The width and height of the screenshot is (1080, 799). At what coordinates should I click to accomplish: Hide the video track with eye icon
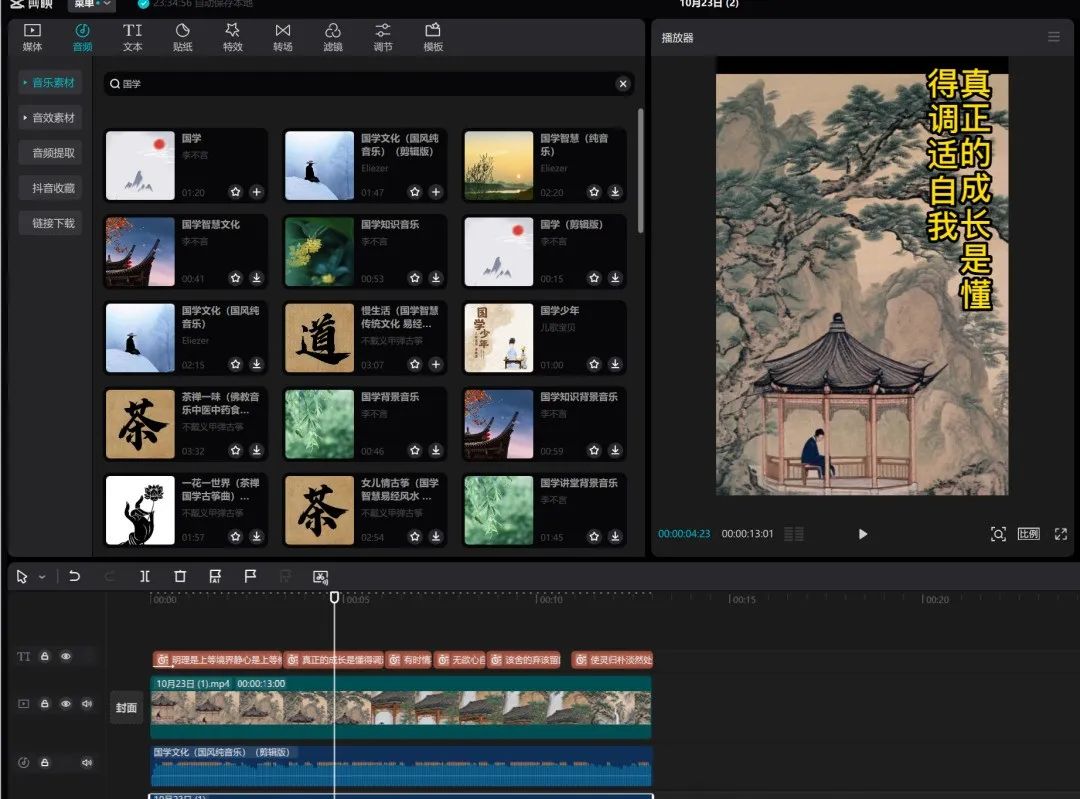pyautogui.click(x=66, y=704)
